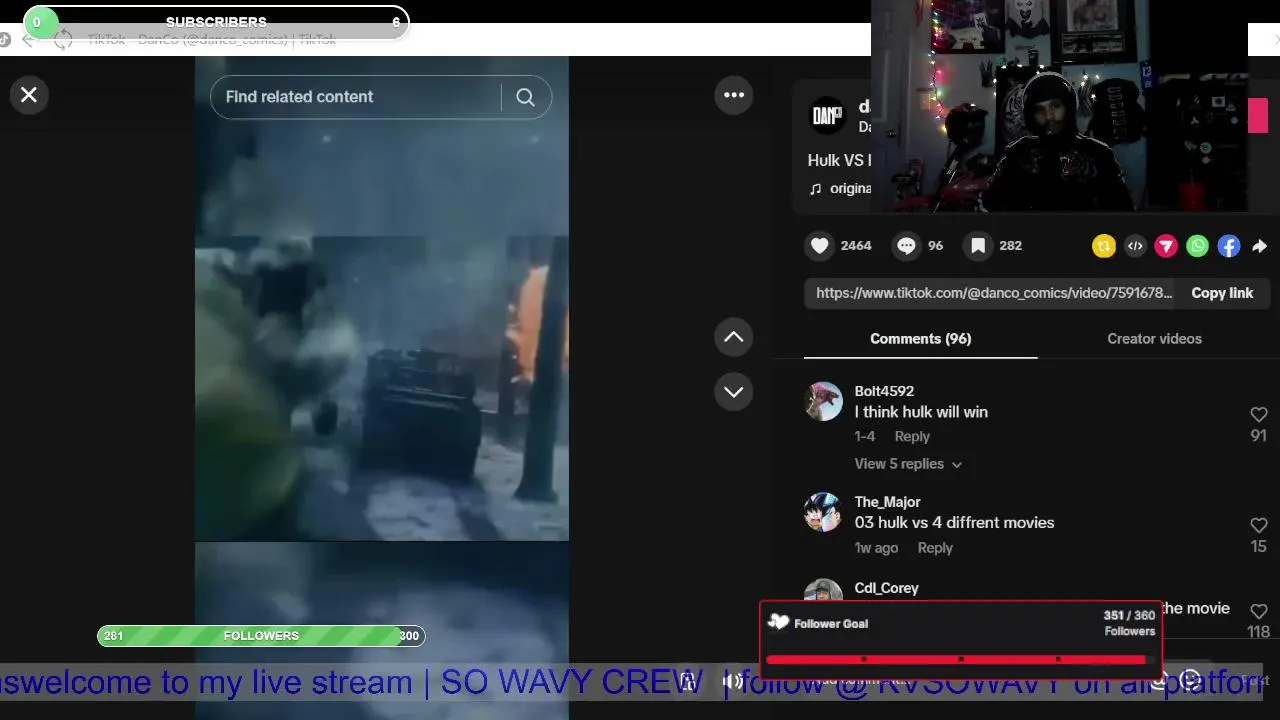This screenshot has width=1280, height=720.
Task: Open the three-dot more options menu
Action: (x=734, y=95)
